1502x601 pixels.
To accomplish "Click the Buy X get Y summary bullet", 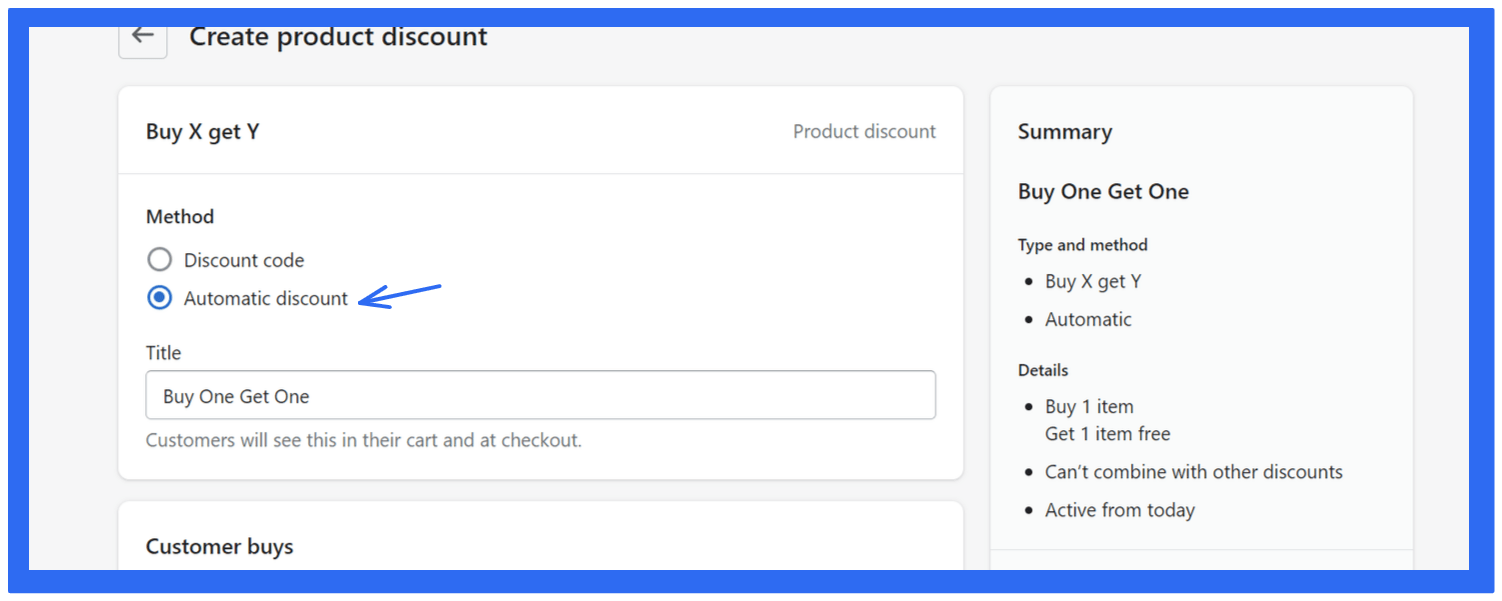I will click(x=1093, y=281).
